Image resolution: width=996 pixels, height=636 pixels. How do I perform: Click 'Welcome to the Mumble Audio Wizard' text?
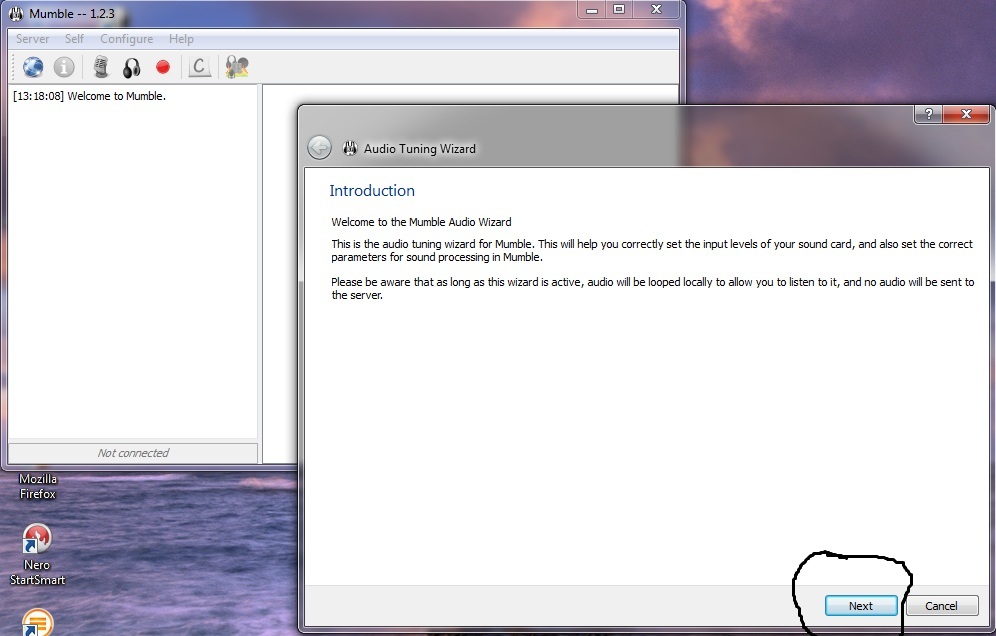click(421, 222)
